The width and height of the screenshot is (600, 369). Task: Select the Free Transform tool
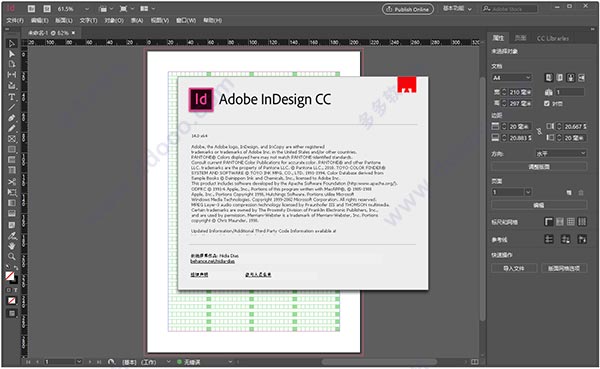pos(11,192)
